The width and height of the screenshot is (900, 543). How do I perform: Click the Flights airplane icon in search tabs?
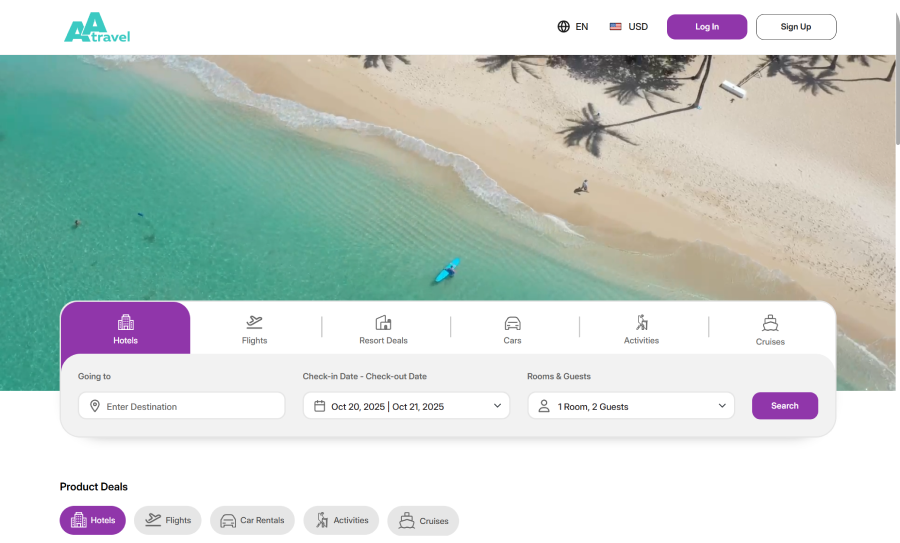pos(254,322)
